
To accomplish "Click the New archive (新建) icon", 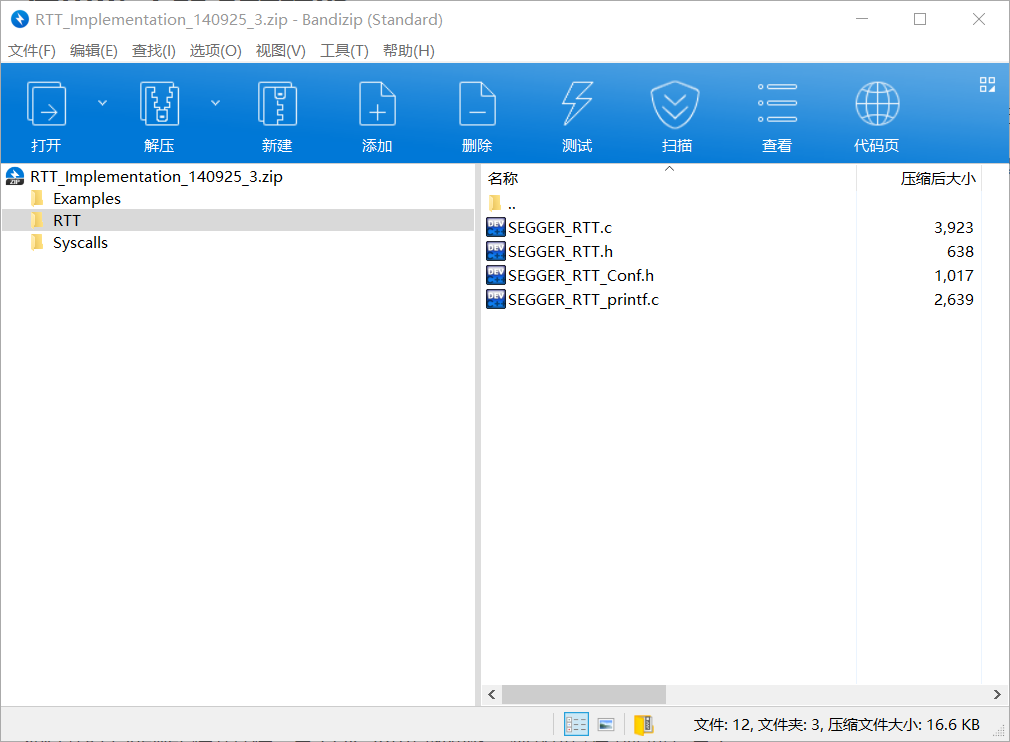I will point(277,104).
